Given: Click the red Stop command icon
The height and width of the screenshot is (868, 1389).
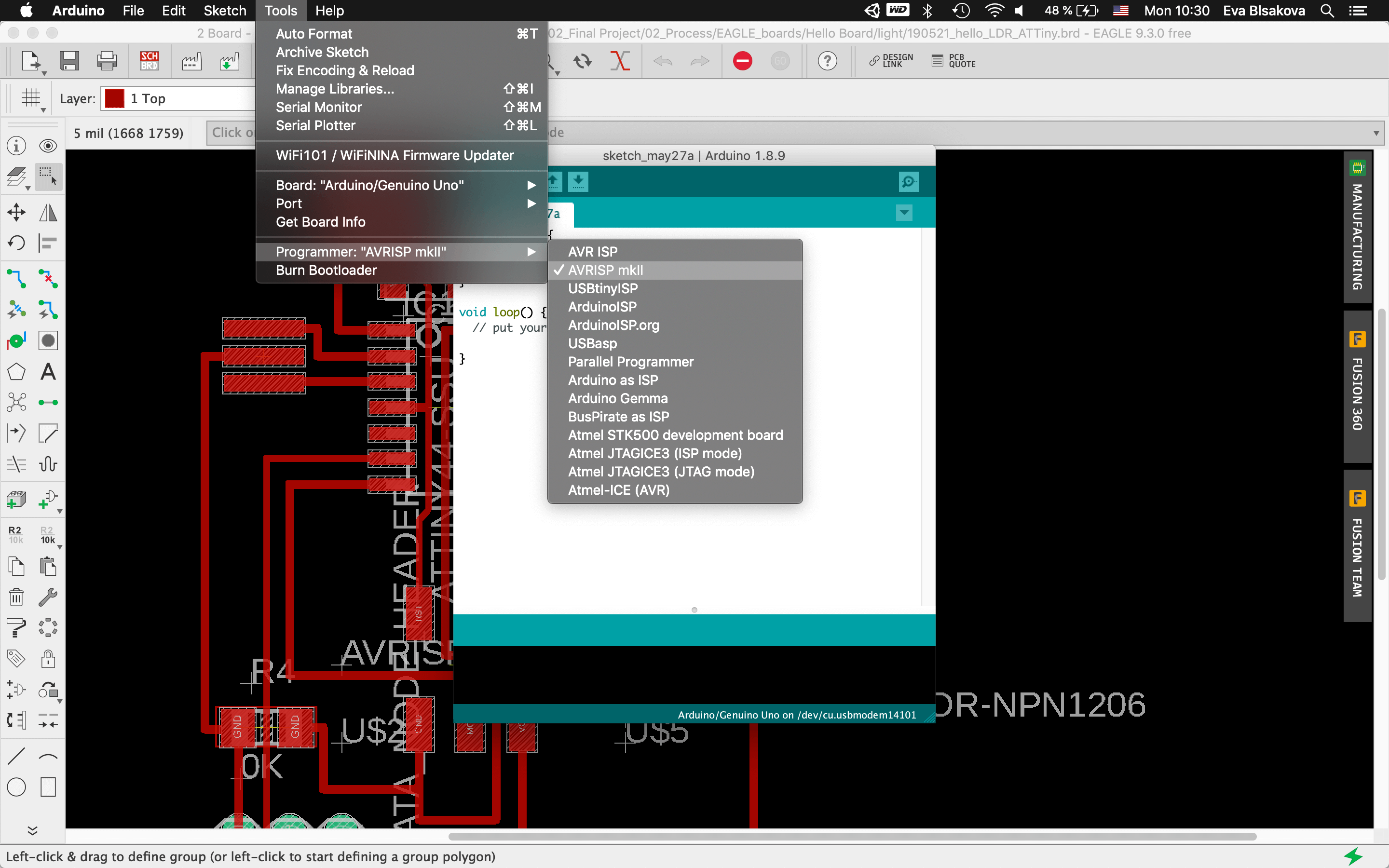Looking at the screenshot, I should point(742,61).
